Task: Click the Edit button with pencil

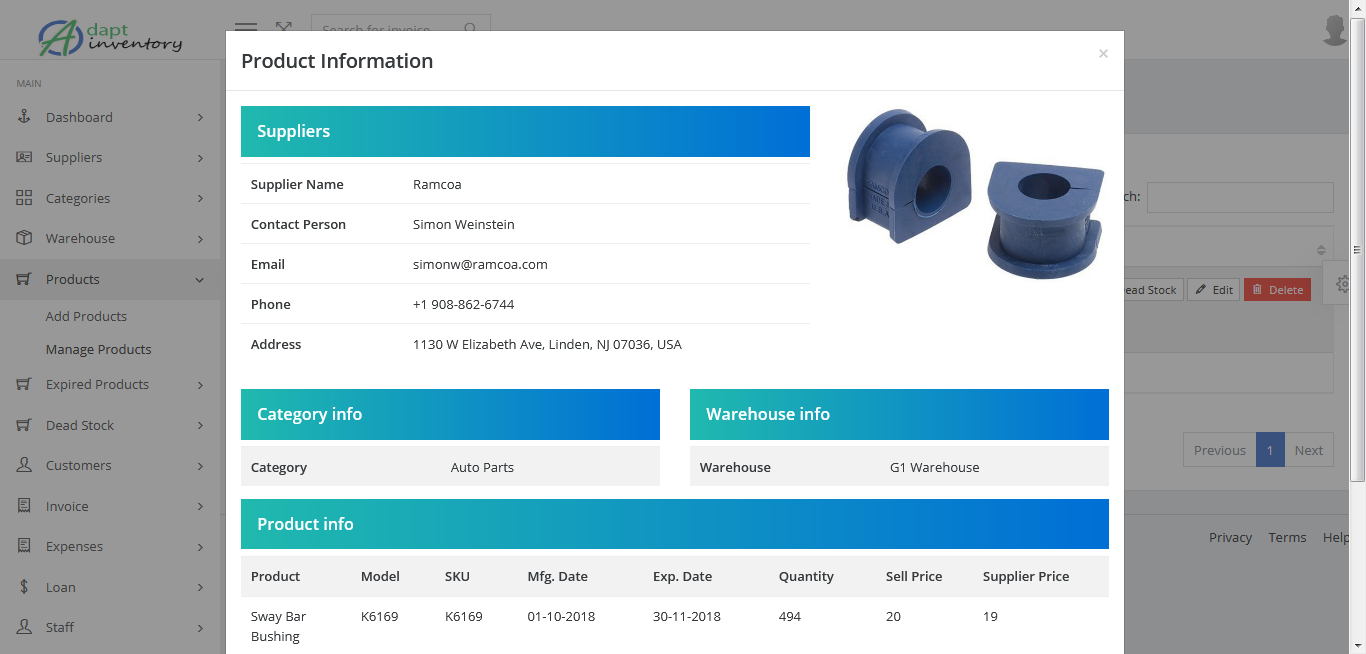Action: (1213, 289)
